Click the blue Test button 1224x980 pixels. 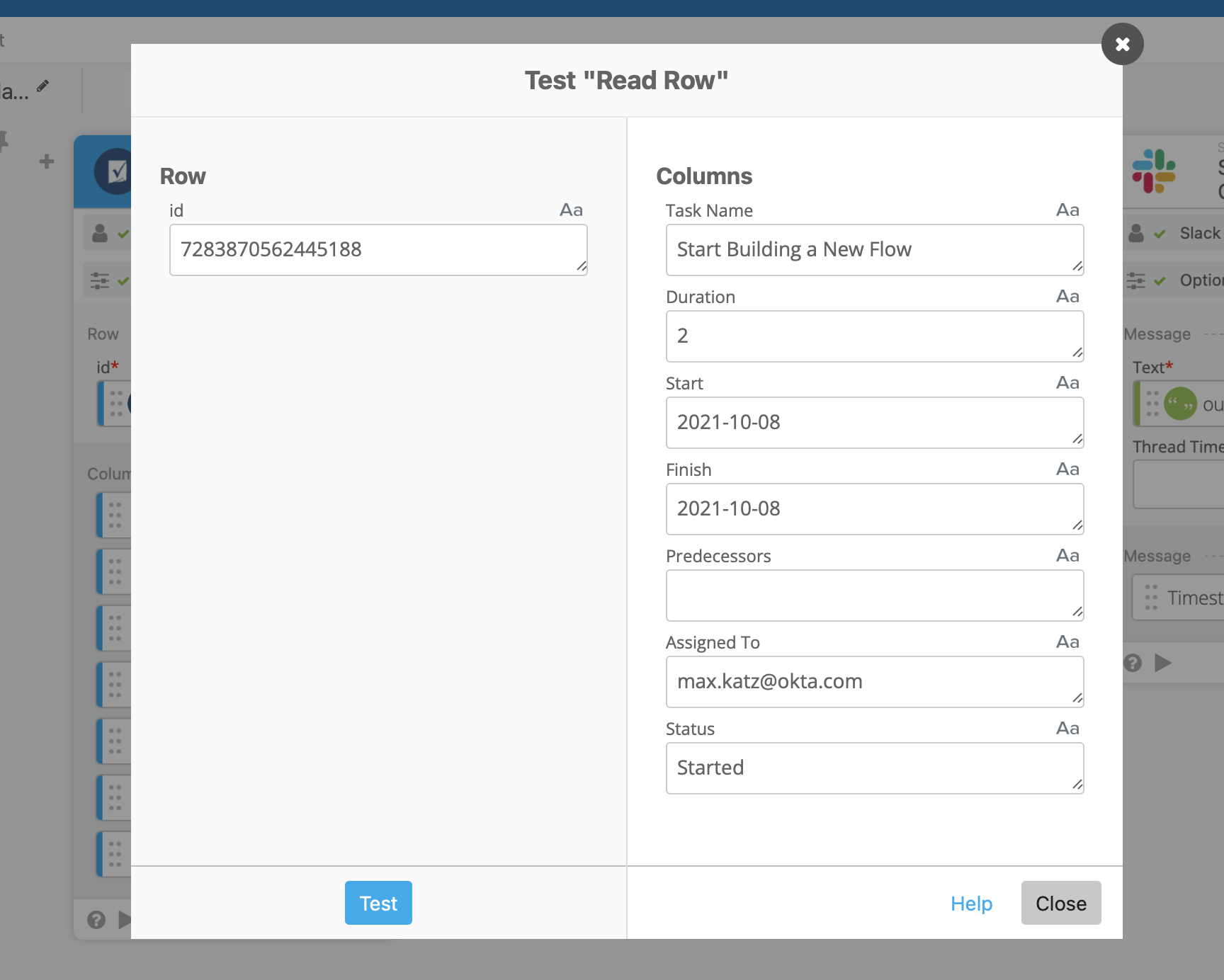click(x=378, y=903)
